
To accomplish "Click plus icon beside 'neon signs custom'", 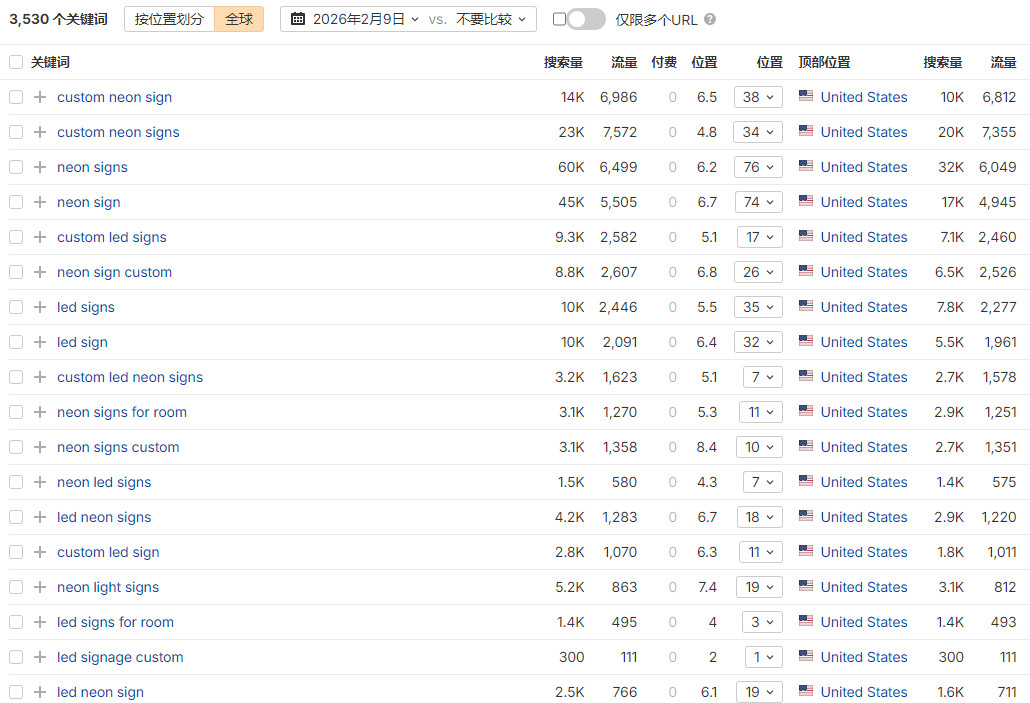I will point(40,447).
